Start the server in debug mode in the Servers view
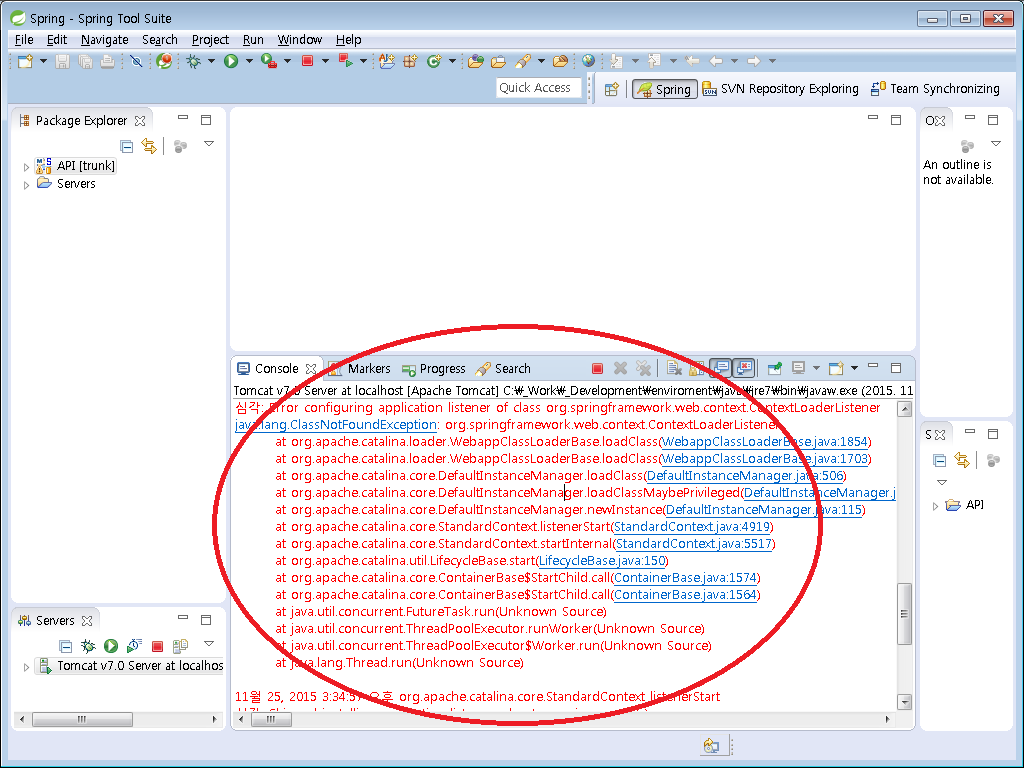 pyautogui.click(x=88, y=646)
